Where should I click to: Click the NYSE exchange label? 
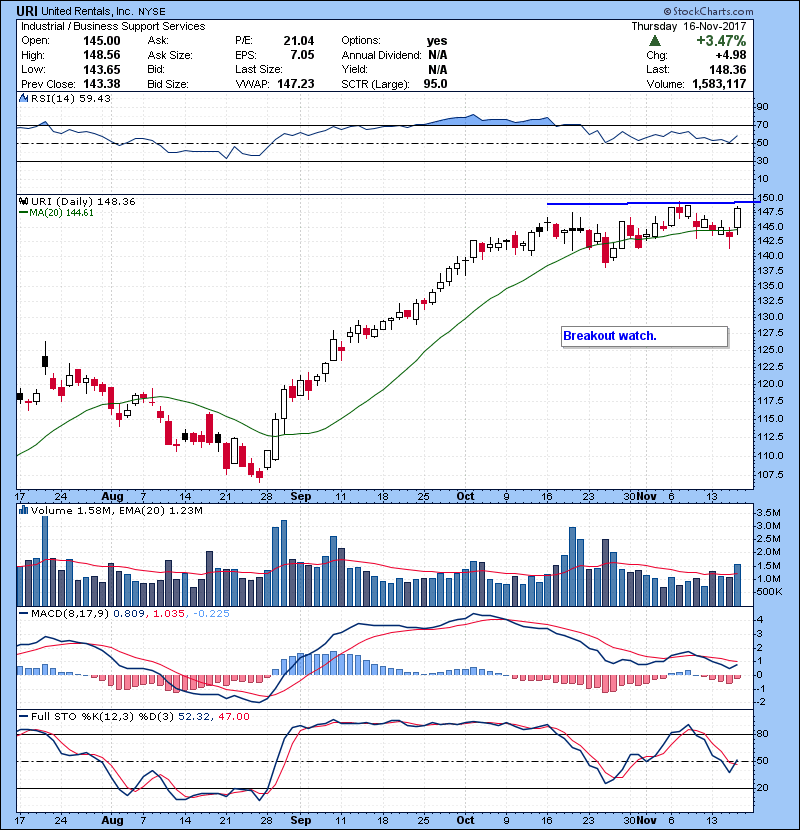(152, 12)
